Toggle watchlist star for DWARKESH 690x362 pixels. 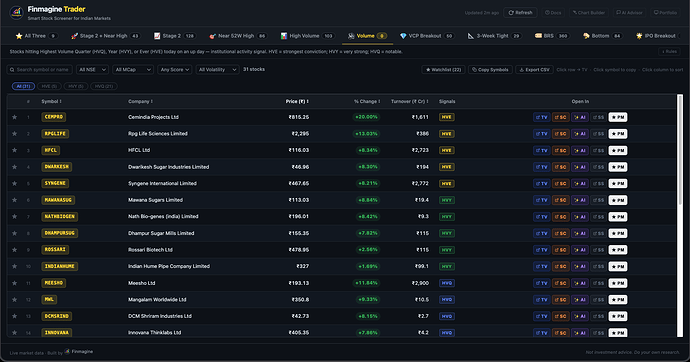15,167
